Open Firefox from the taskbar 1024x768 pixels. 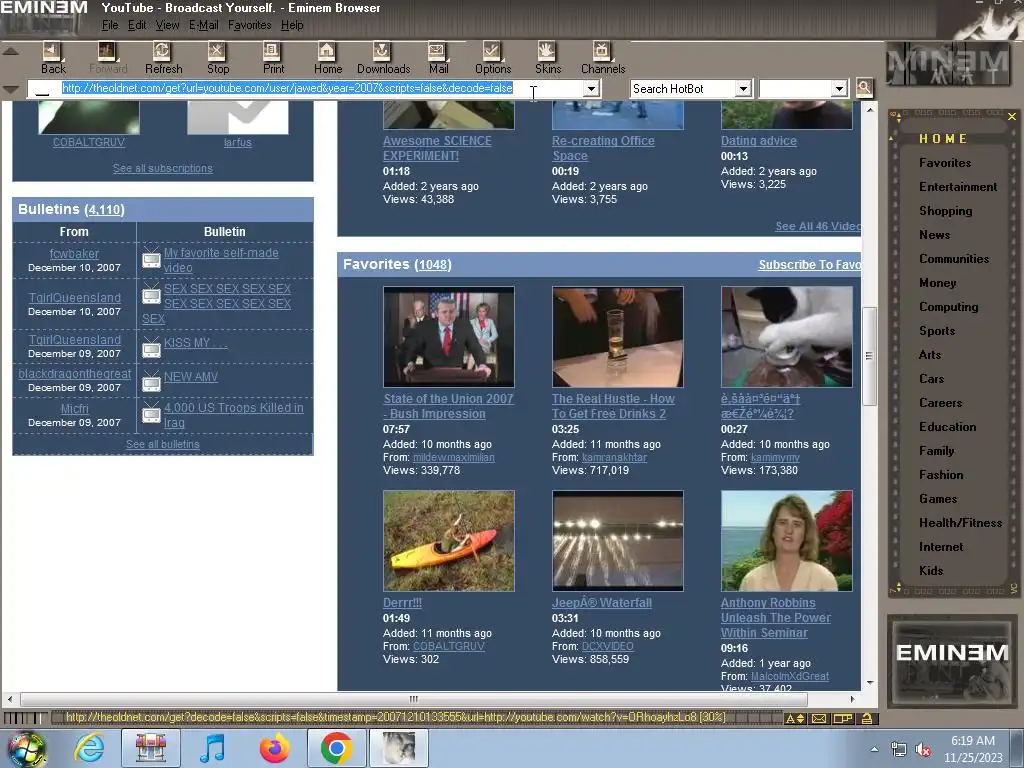point(275,748)
